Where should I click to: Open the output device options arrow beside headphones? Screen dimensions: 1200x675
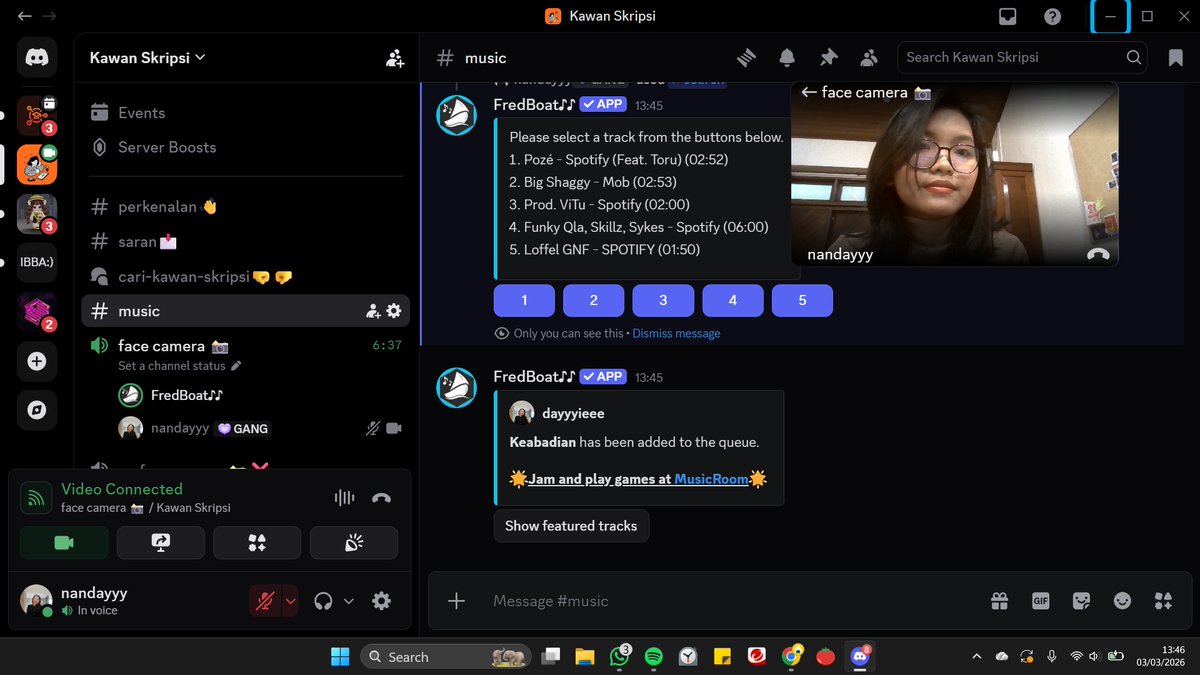[x=349, y=601]
